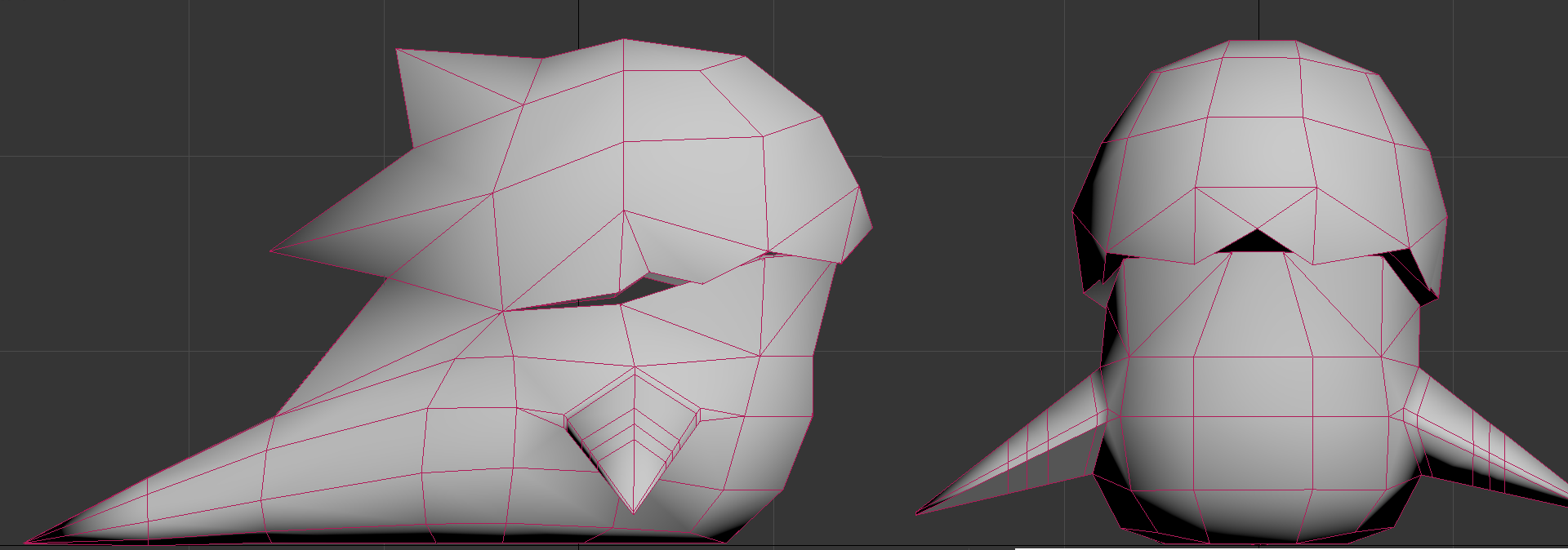
Task: Click inside the triangular recessed notch on side-view model
Action: tap(633, 441)
